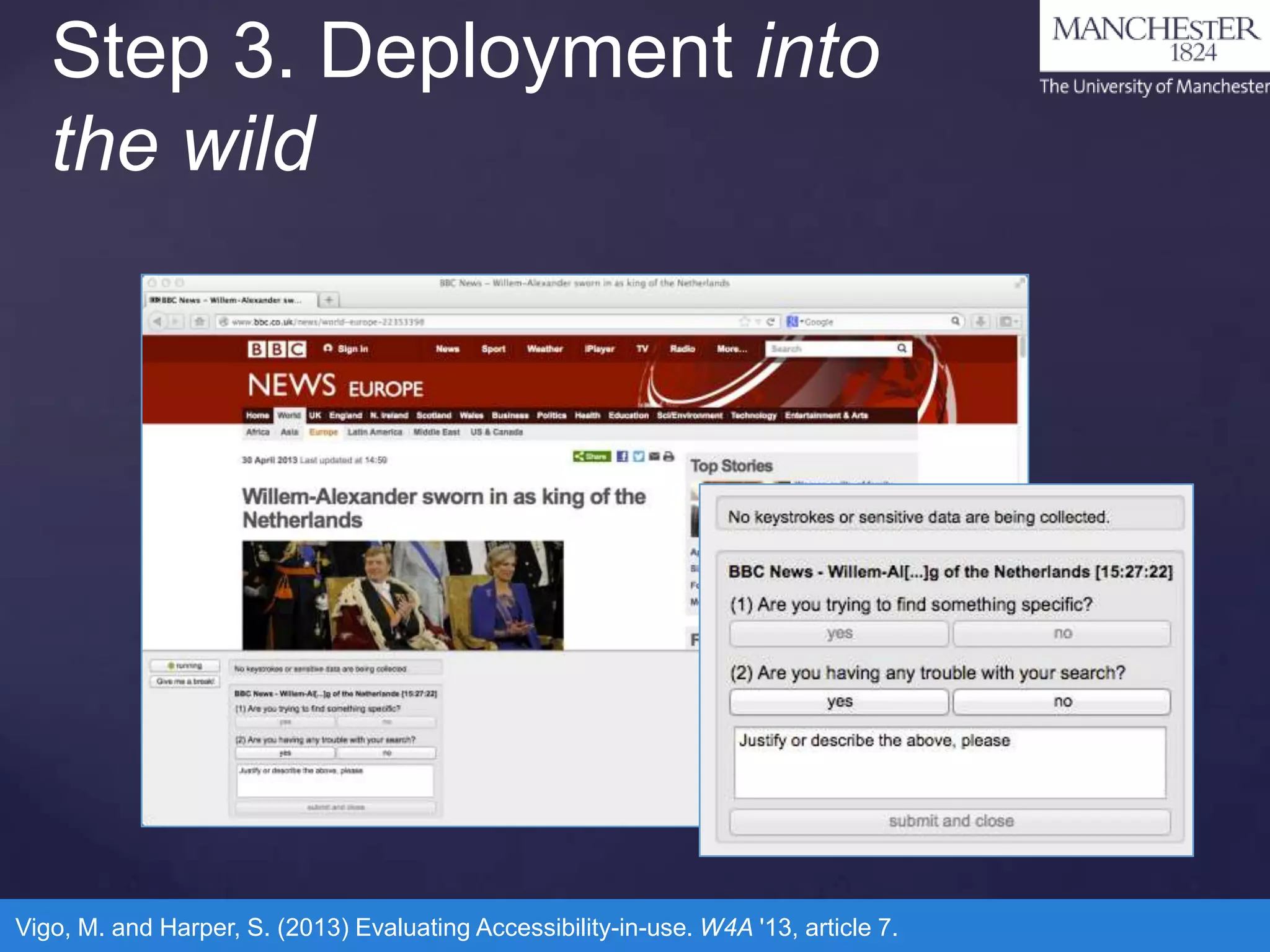This screenshot has width=1270, height=952.
Task: Open the News link in BBC top bar
Action: tap(447, 349)
